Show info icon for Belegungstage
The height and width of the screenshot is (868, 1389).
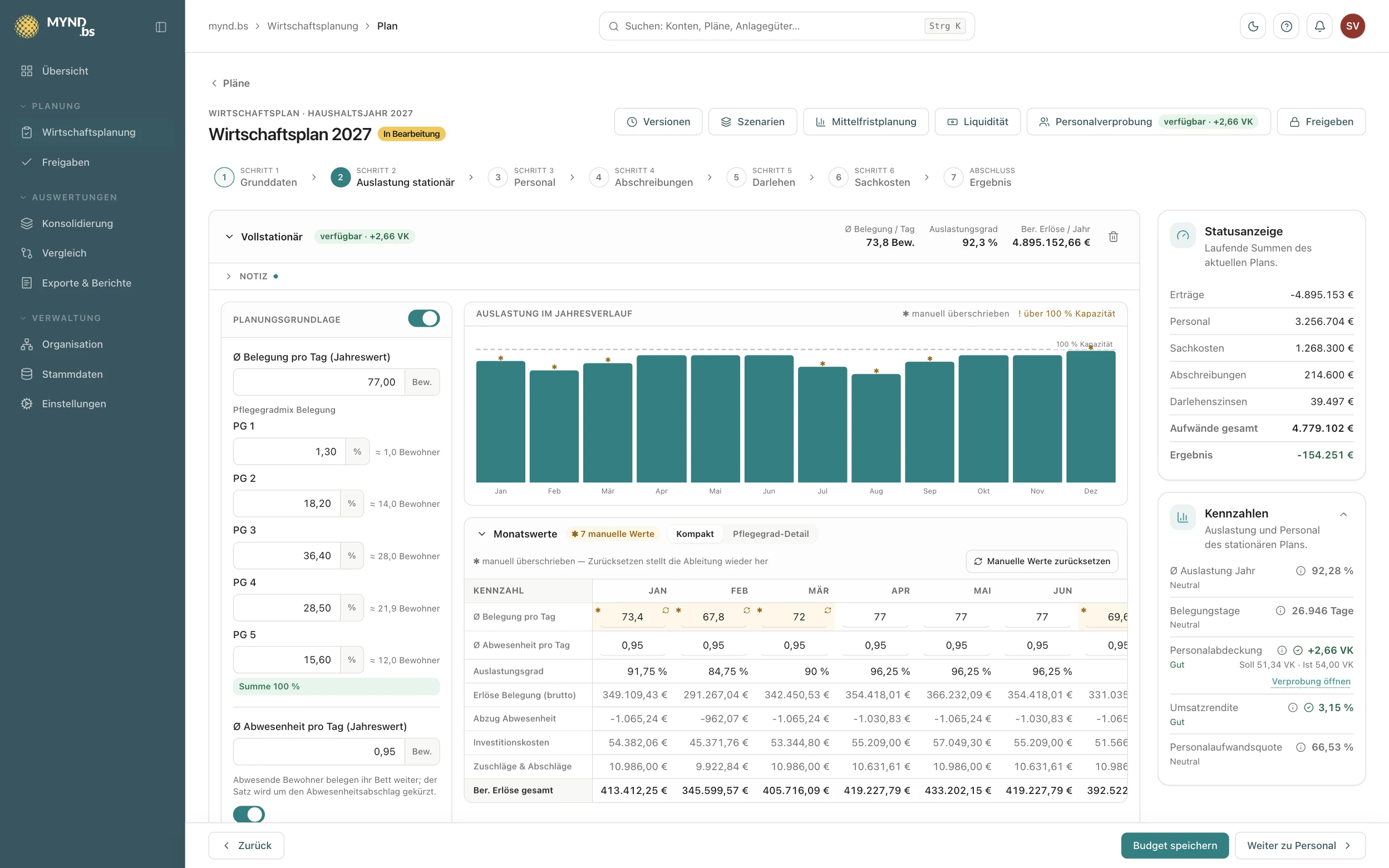pyautogui.click(x=1280, y=610)
